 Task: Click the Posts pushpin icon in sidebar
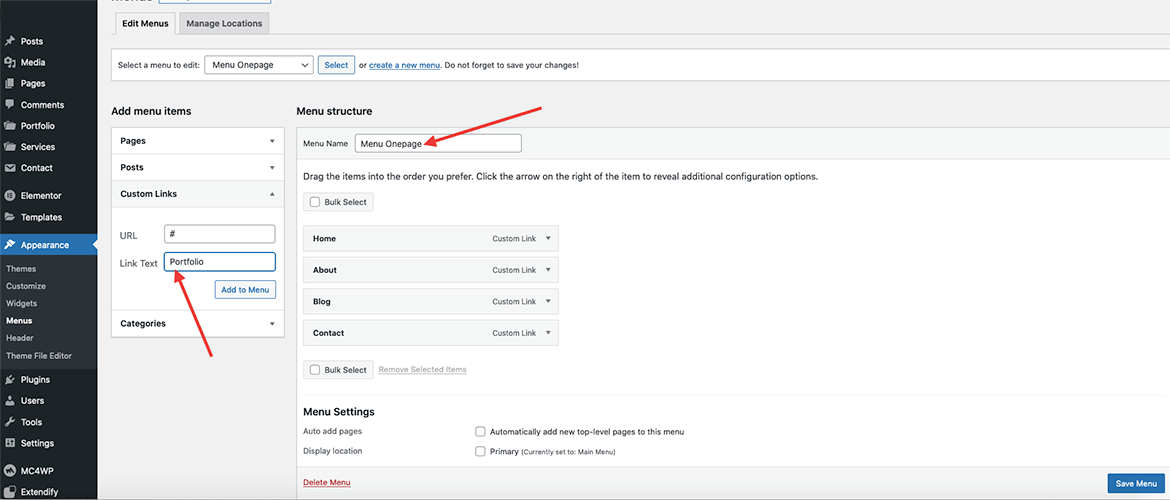(x=10, y=41)
